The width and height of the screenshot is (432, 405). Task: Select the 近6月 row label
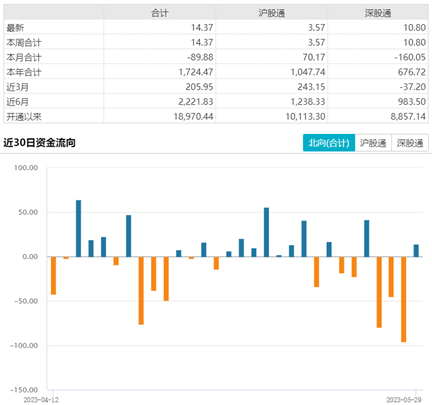(x=17, y=102)
